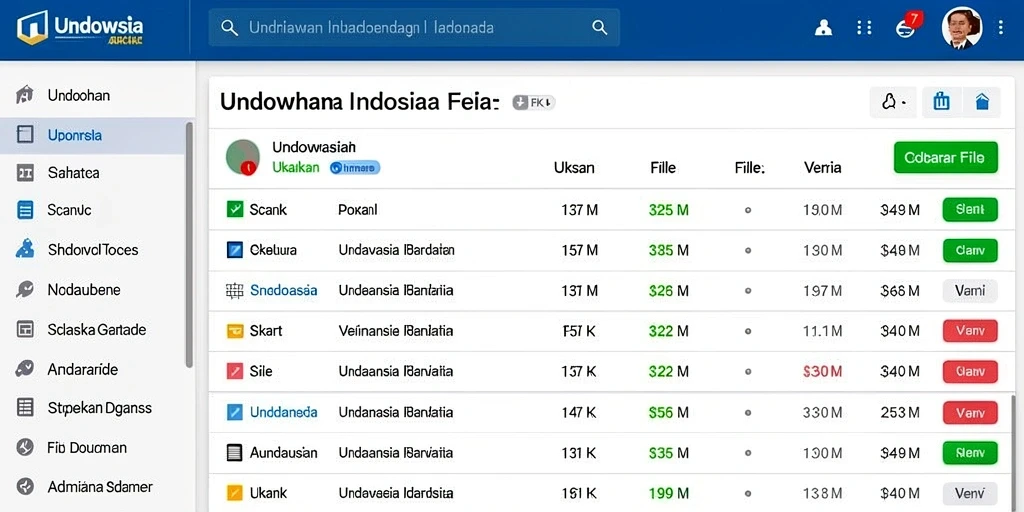Viewport: 1024px width, 512px height.
Task: Click the Ukaikan green link
Action: (296, 167)
